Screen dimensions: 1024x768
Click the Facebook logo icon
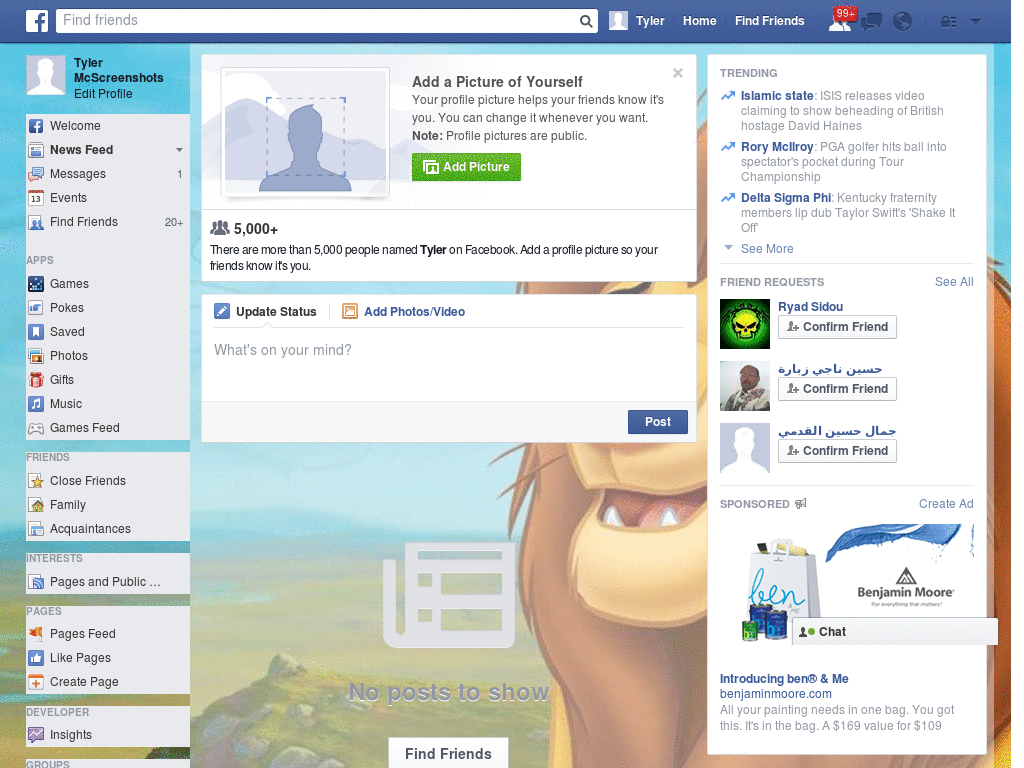[x=37, y=21]
